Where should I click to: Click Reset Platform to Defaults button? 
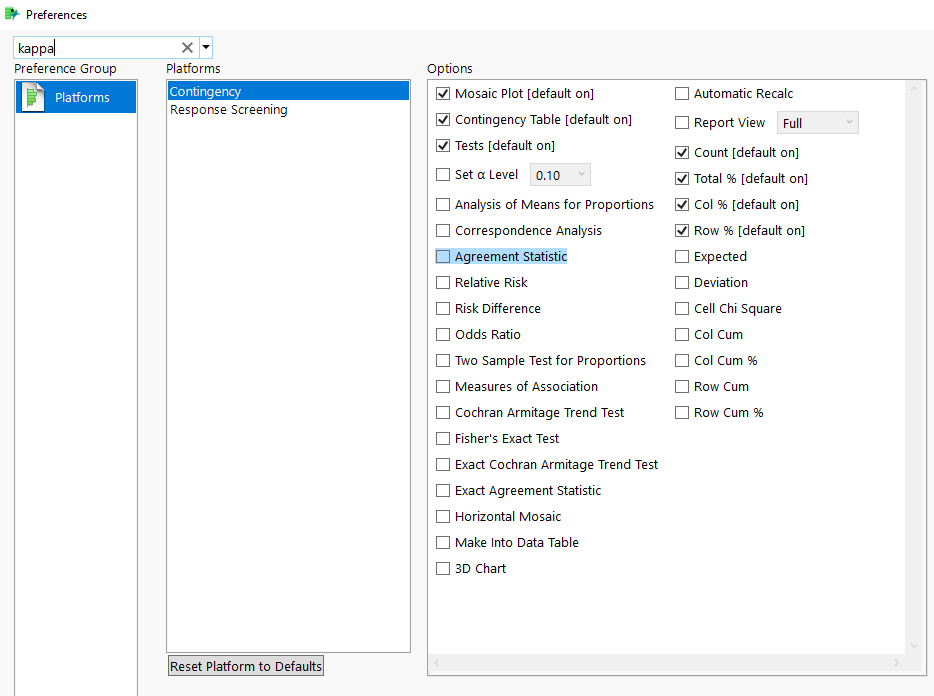pos(246,666)
